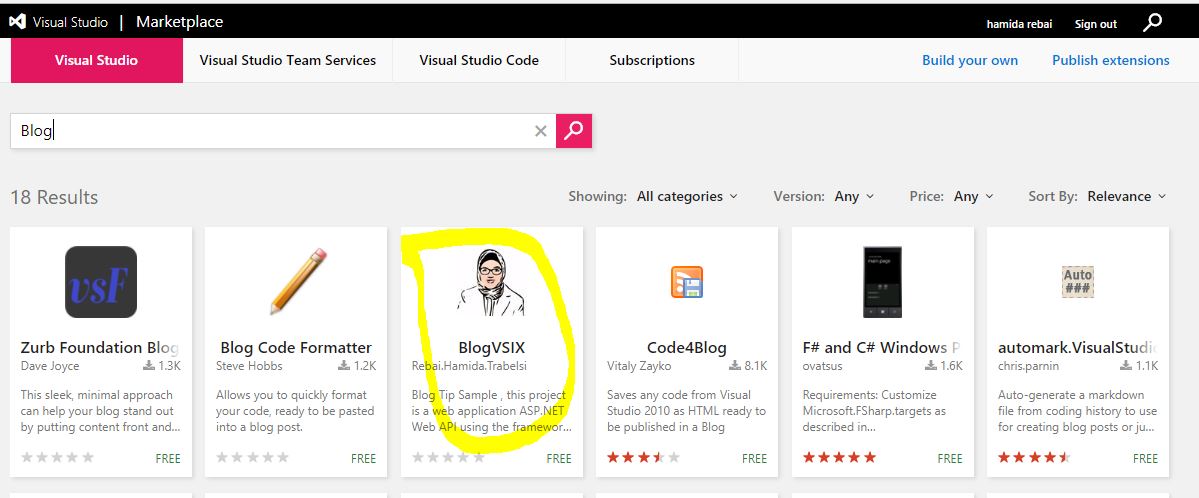Open the Publish extensions link
The image size is (1199, 498).
coord(1110,60)
